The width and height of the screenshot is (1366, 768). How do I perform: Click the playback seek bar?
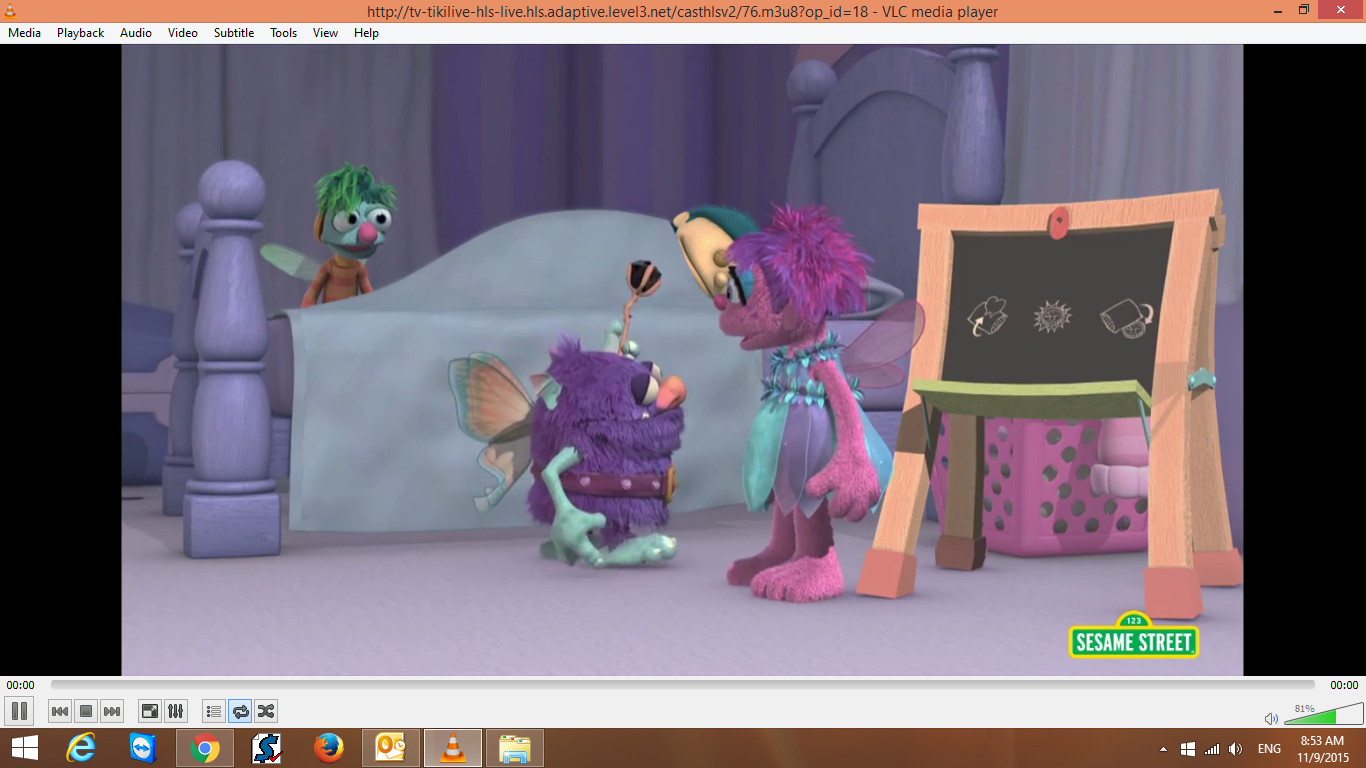coord(682,685)
